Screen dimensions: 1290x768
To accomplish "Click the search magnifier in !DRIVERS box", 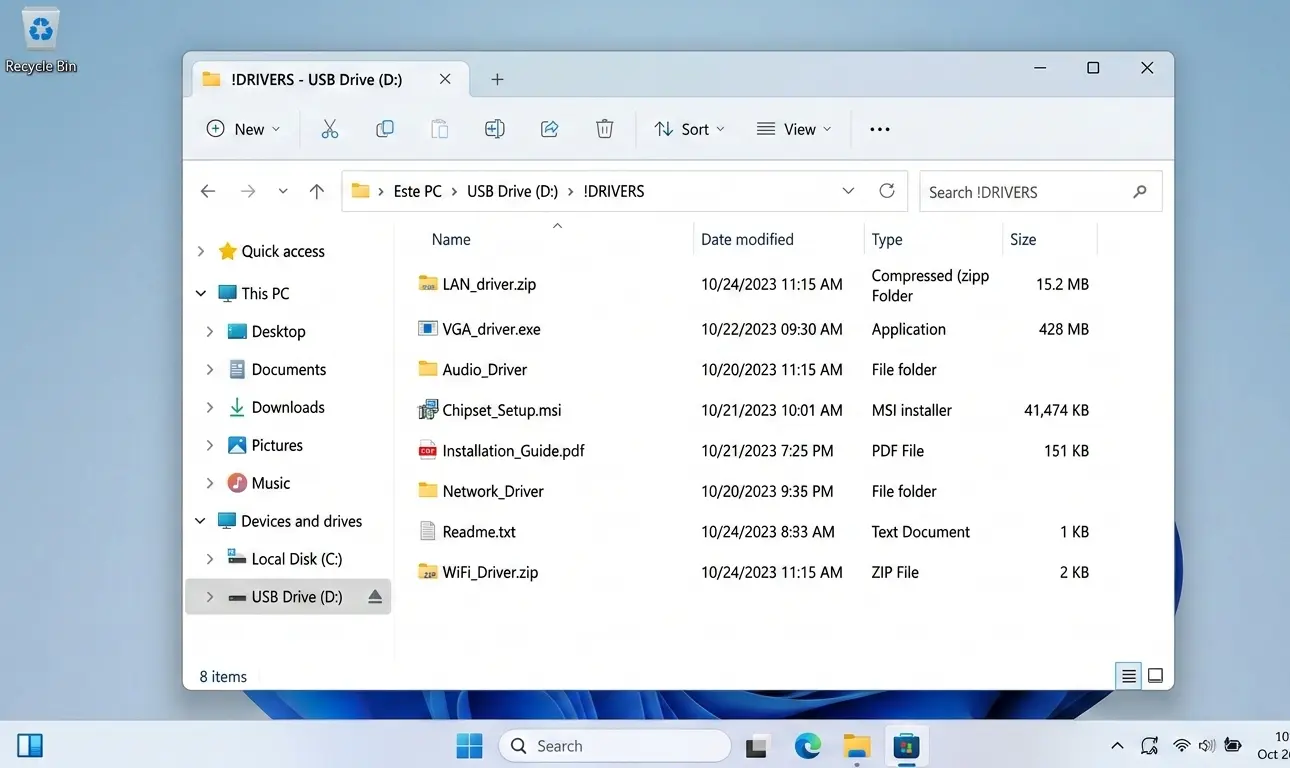I will (1140, 192).
